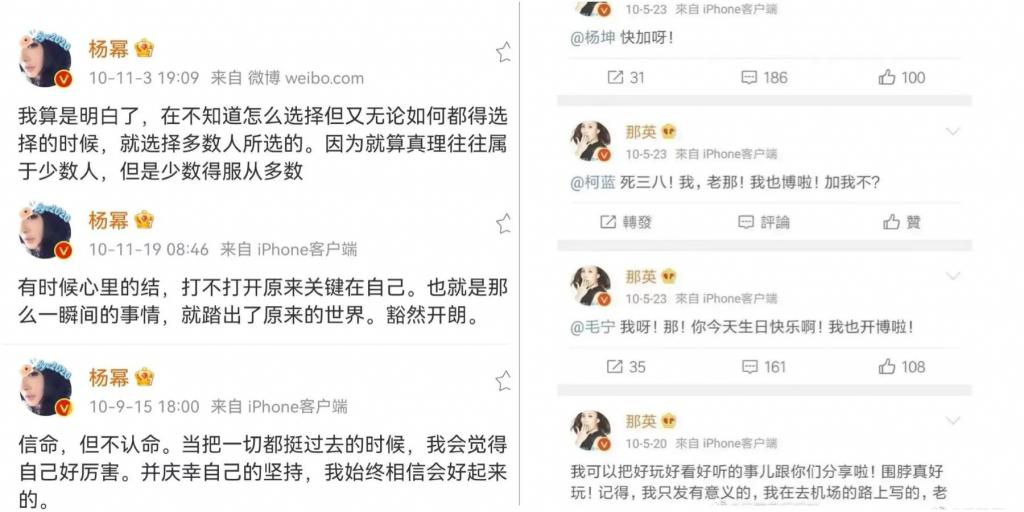Like the post with 108 likes
The width and height of the screenshot is (1024, 512).
(x=902, y=367)
